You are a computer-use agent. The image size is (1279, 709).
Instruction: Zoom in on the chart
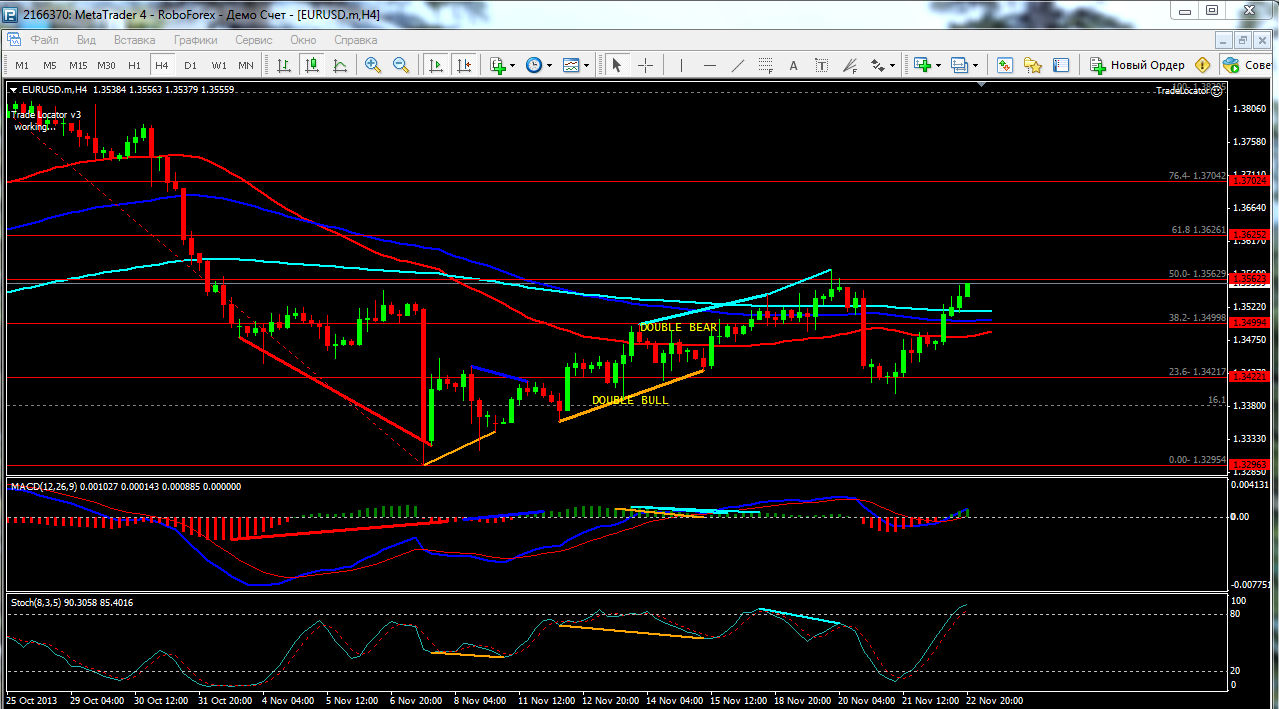373,65
